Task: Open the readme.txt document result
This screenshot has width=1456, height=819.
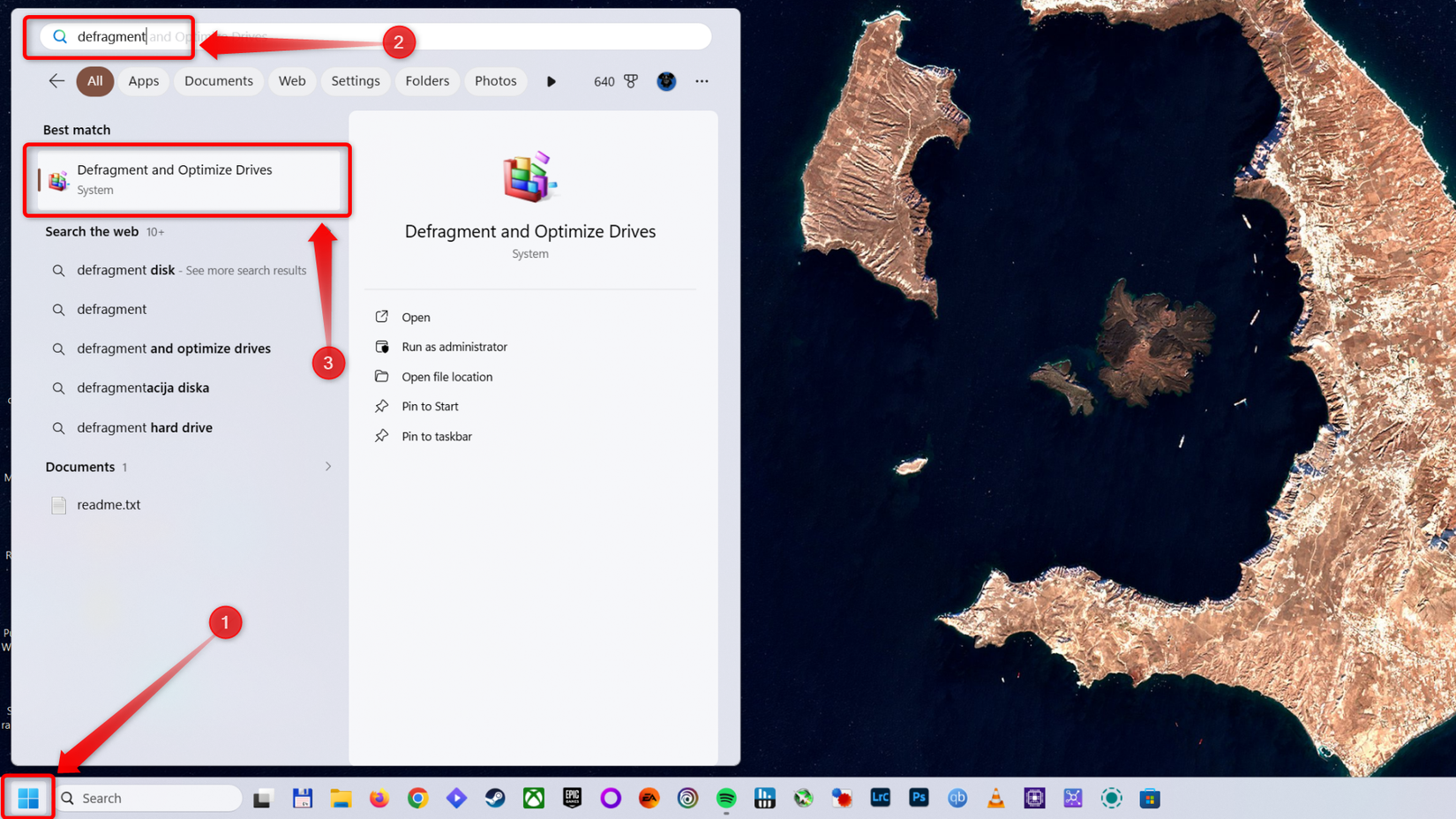Action: pyautogui.click(x=108, y=504)
